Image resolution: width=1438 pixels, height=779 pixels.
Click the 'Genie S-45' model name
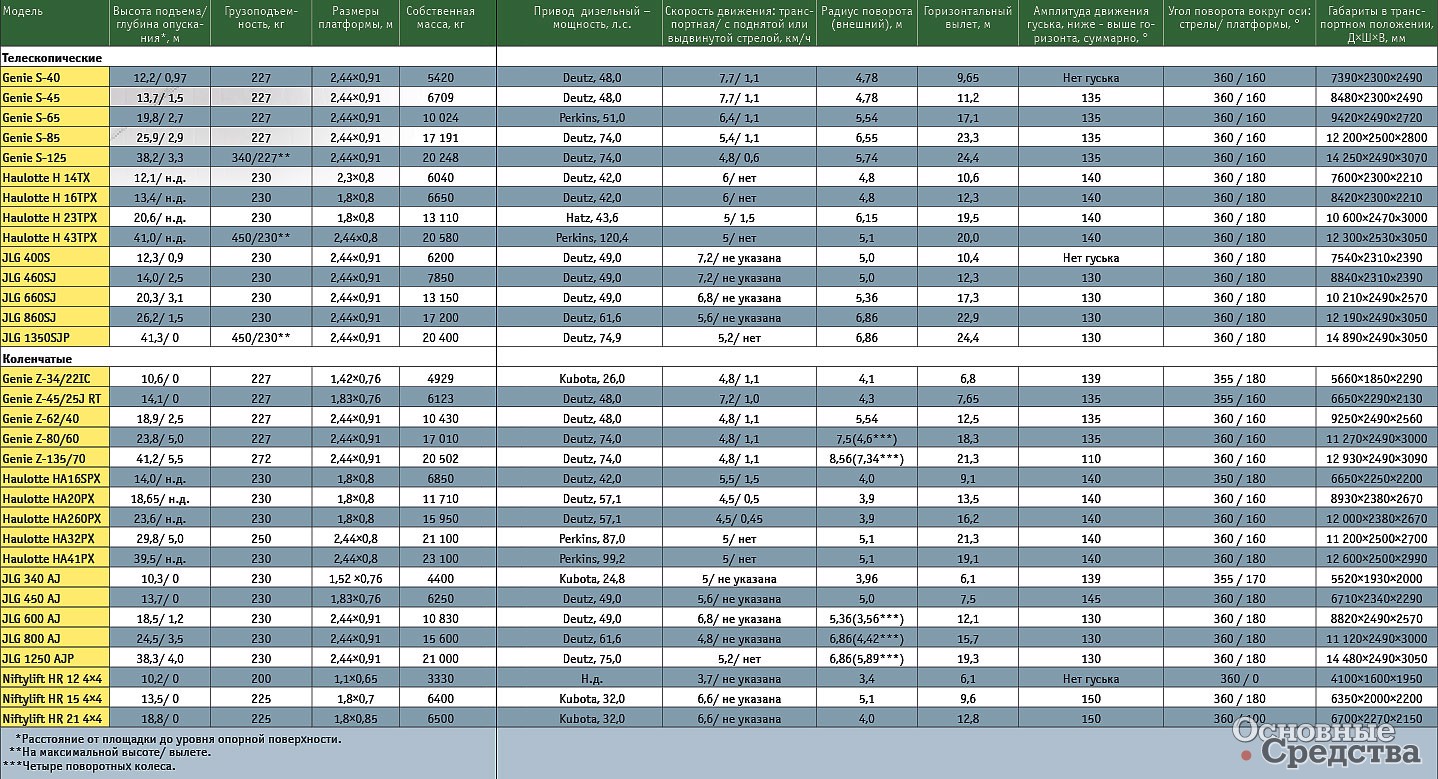point(31,97)
